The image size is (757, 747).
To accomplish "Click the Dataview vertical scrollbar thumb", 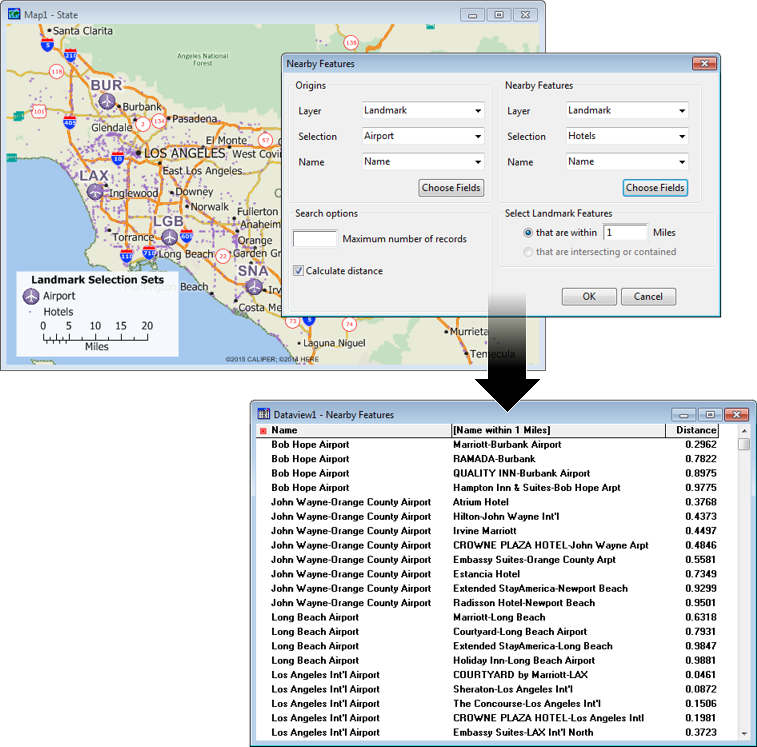I will tap(743, 444).
